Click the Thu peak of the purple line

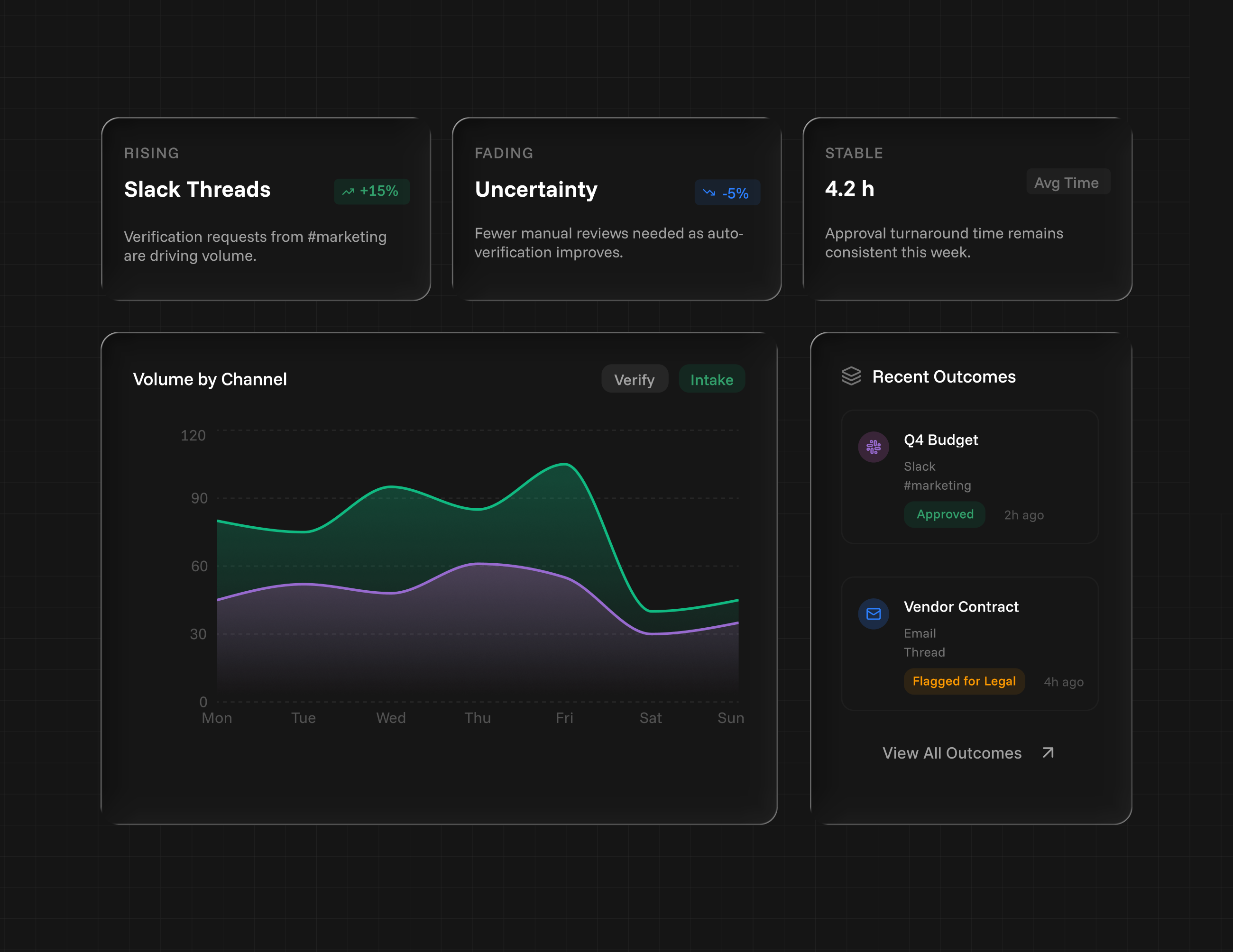point(478,564)
